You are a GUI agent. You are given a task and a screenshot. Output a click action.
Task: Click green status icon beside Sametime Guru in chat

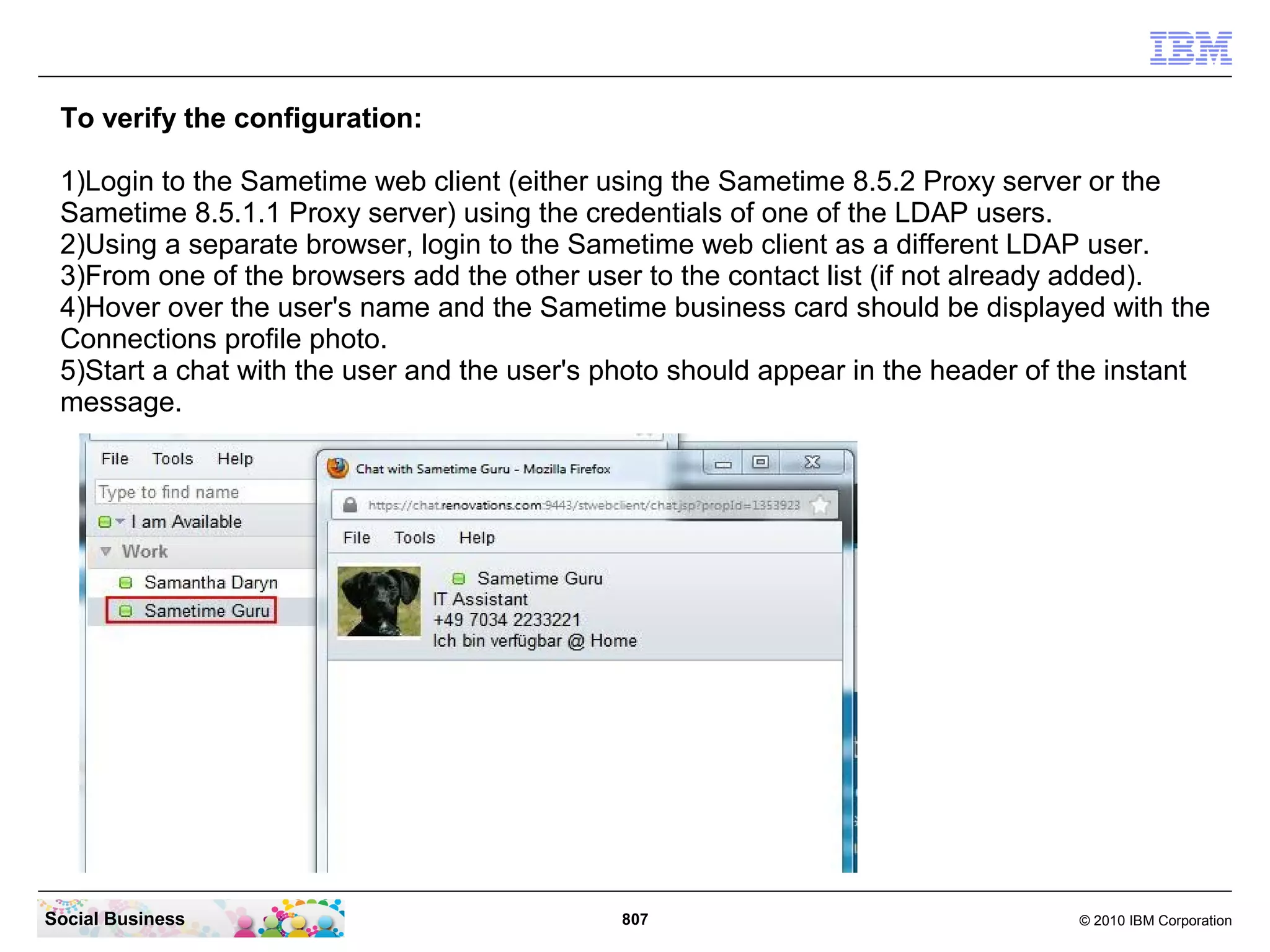(x=458, y=579)
